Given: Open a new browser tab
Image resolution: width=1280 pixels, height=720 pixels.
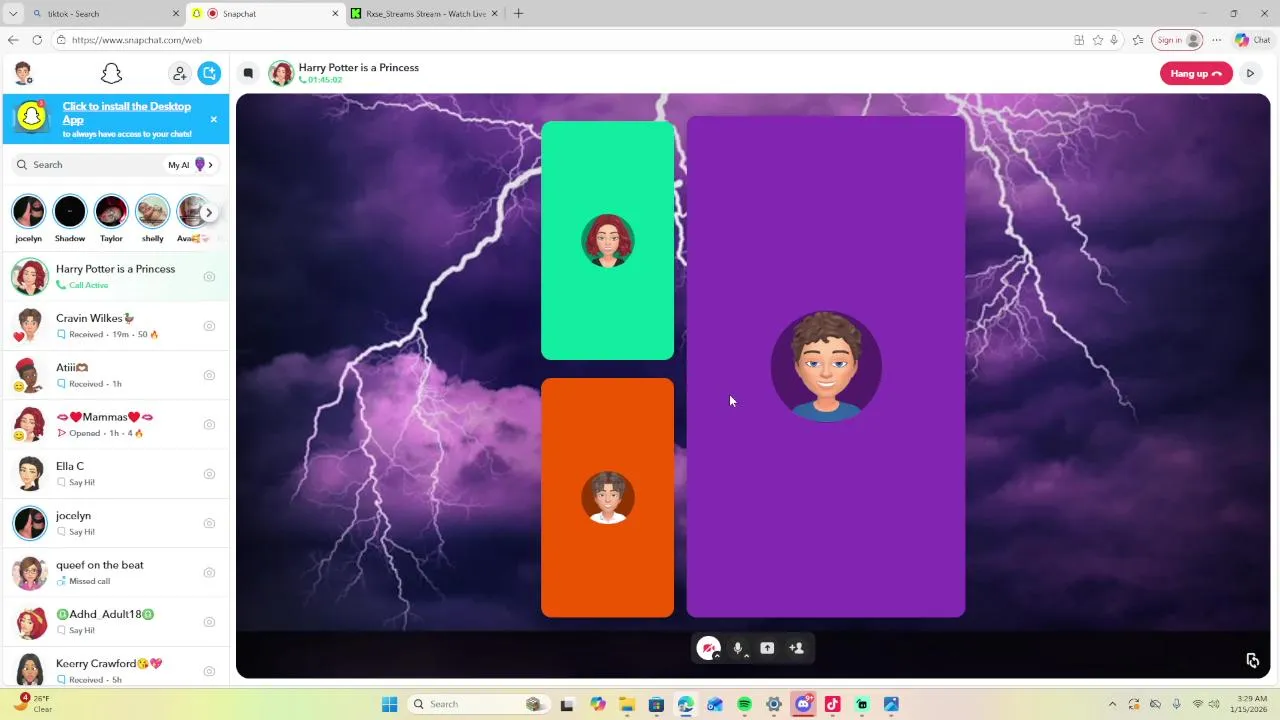Looking at the screenshot, I should 518,14.
